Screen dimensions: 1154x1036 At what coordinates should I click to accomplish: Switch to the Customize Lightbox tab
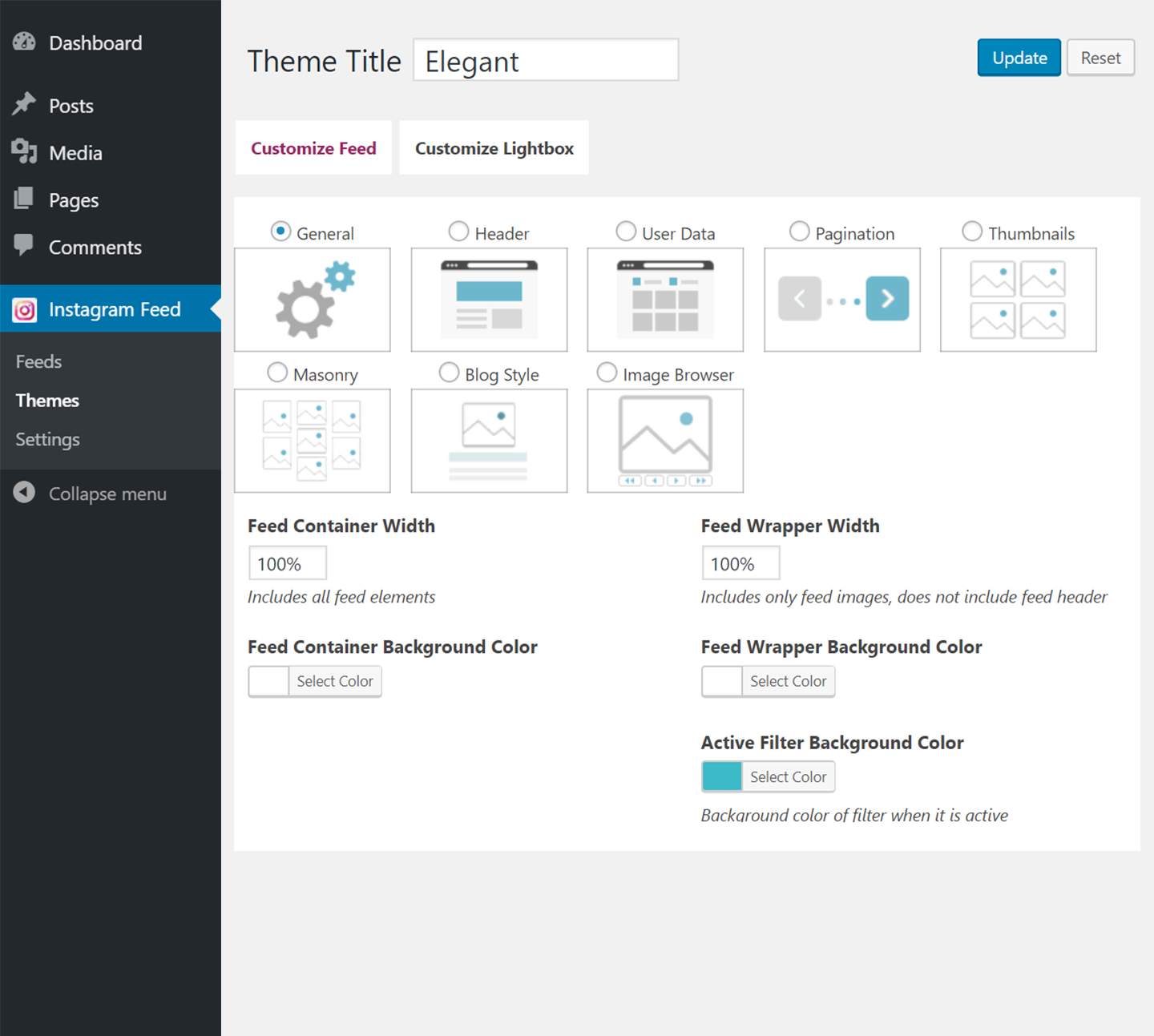pos(494,148)
